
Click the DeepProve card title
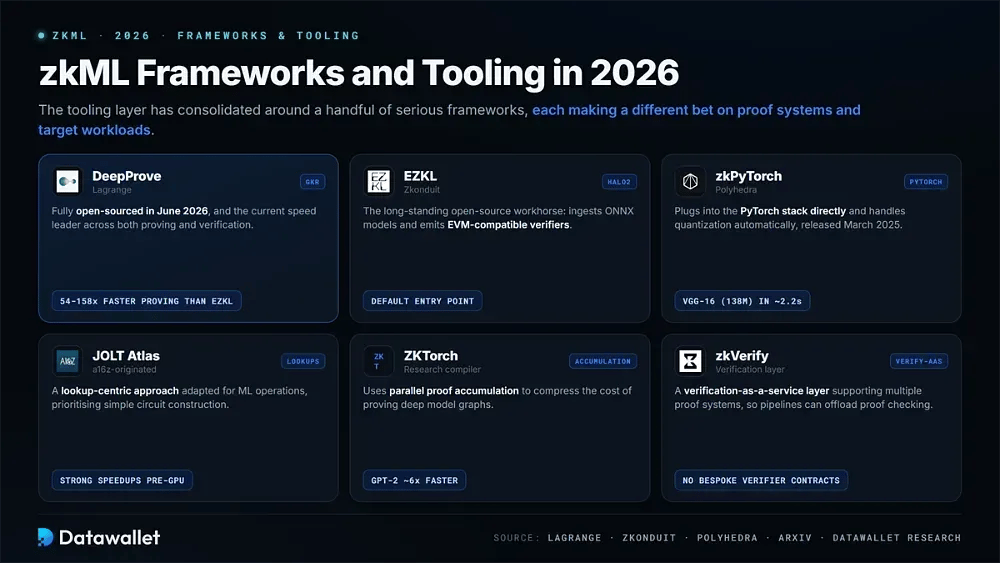coord(126,176)
